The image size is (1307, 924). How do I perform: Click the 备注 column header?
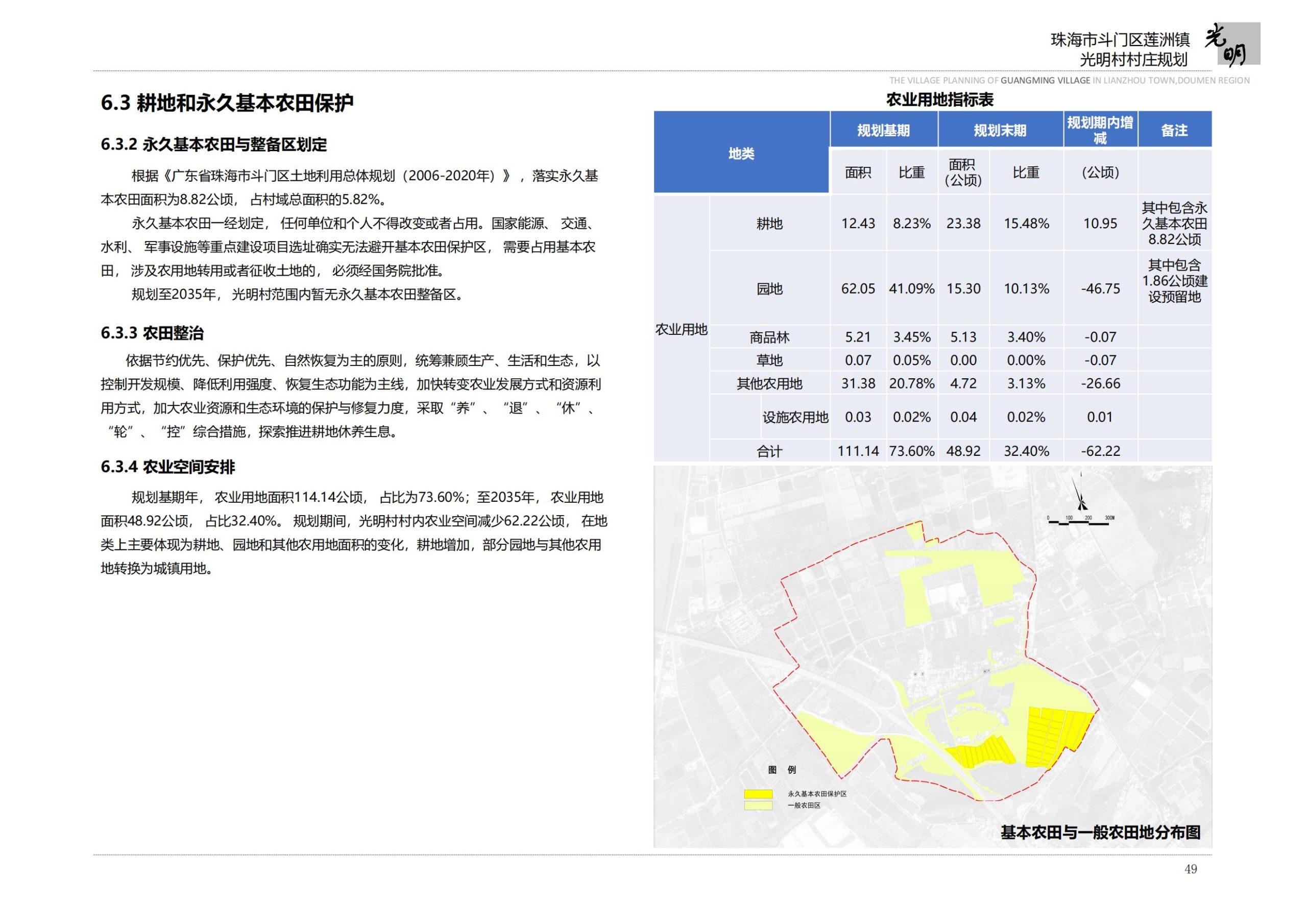pyautogui.click(x=1174, y=130)
